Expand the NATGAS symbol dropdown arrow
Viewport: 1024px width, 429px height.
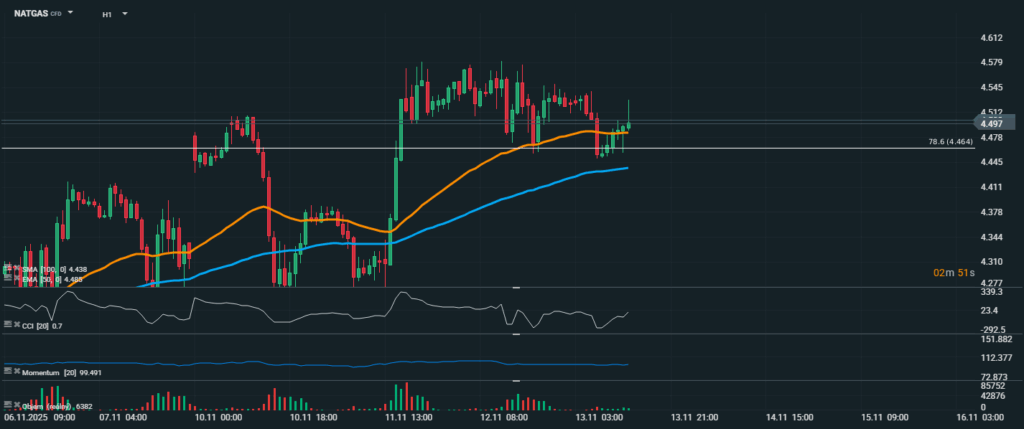click(71, 15)
